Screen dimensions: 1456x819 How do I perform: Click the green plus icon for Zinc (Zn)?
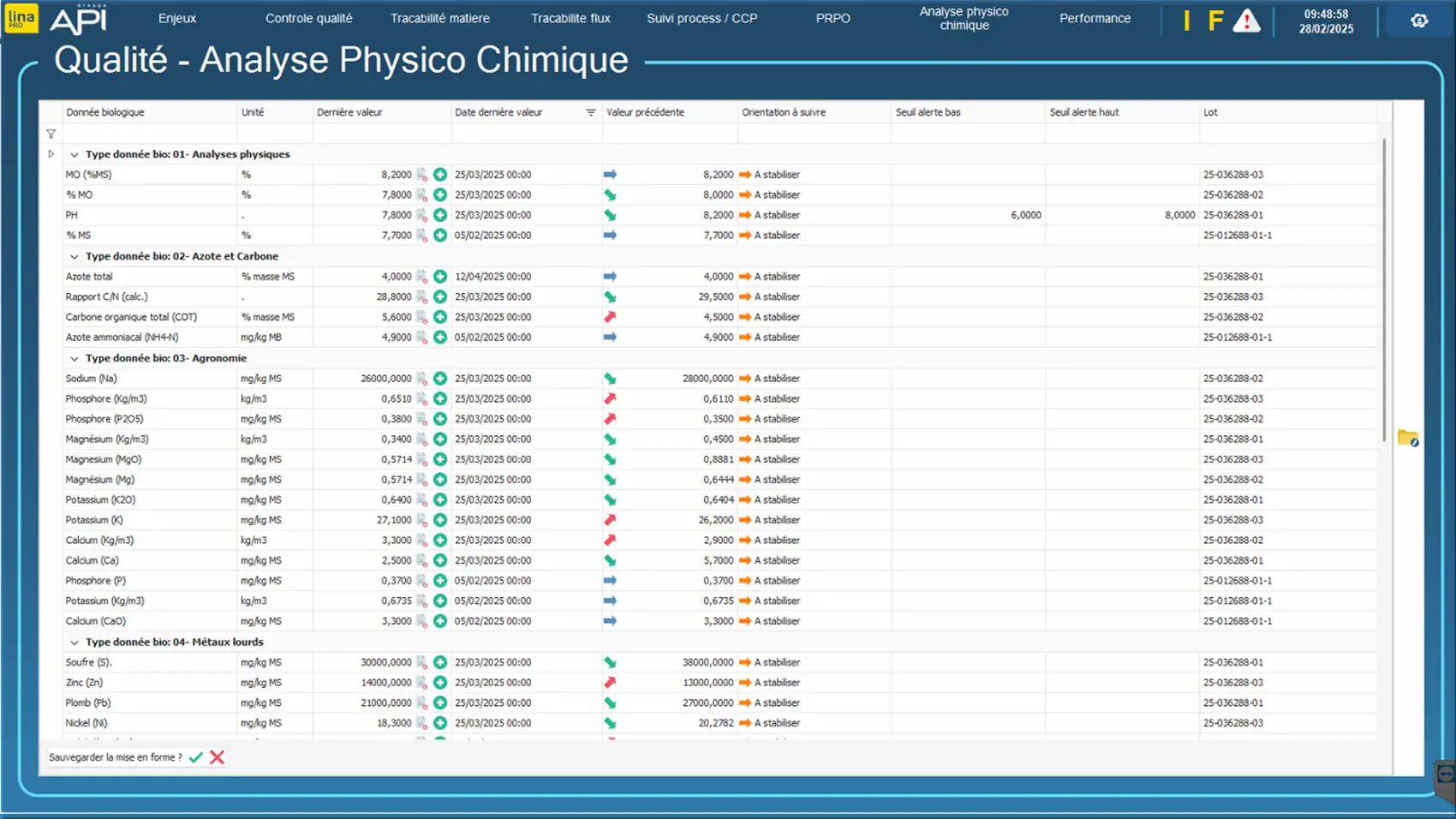pyautogui.click(x=439, y=683)
